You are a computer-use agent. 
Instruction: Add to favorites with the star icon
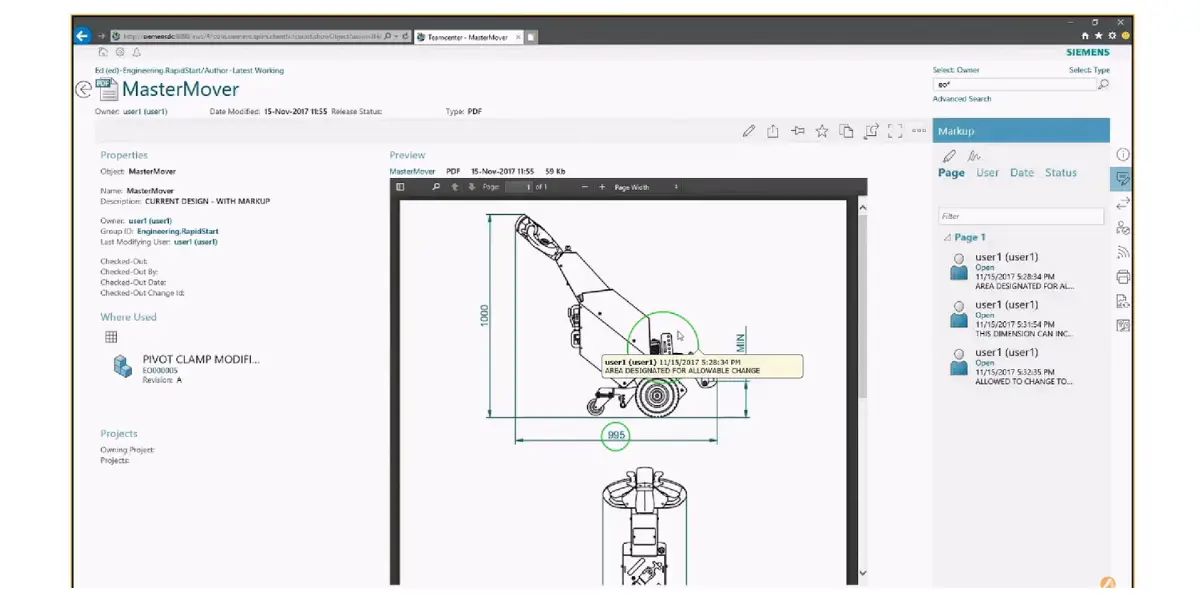822,131
